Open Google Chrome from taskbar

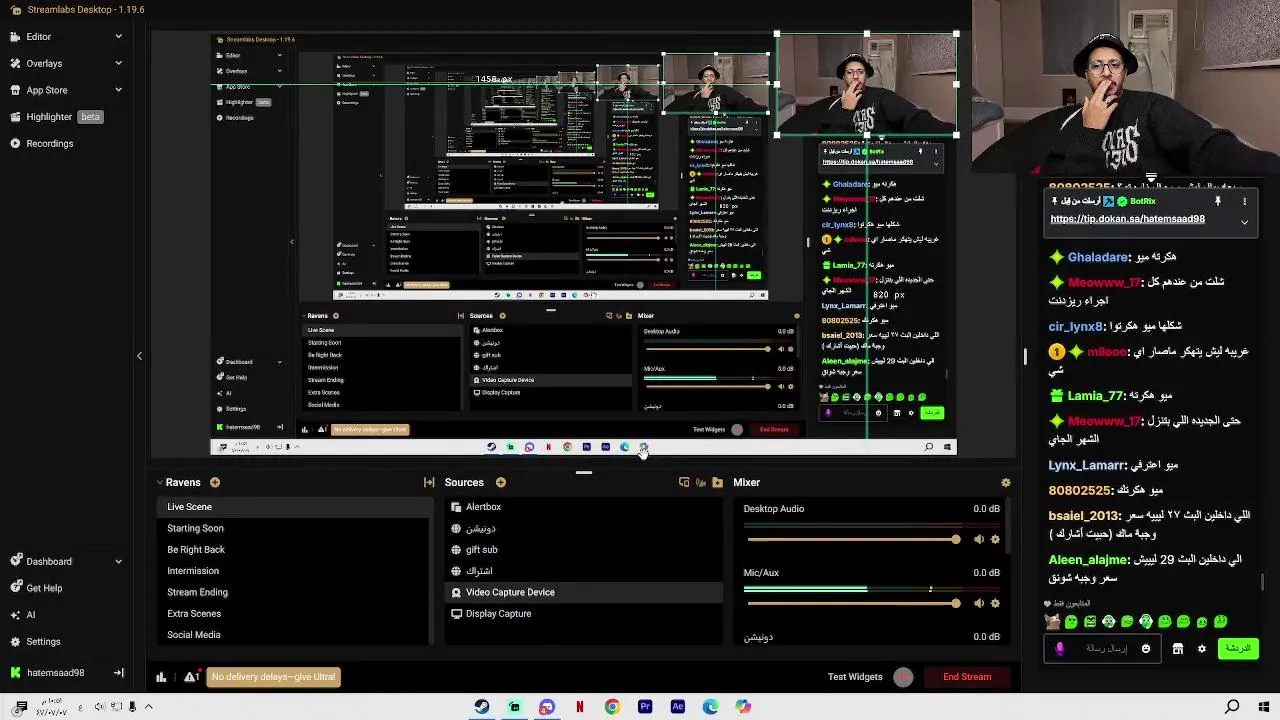click(x=612, y=707)
